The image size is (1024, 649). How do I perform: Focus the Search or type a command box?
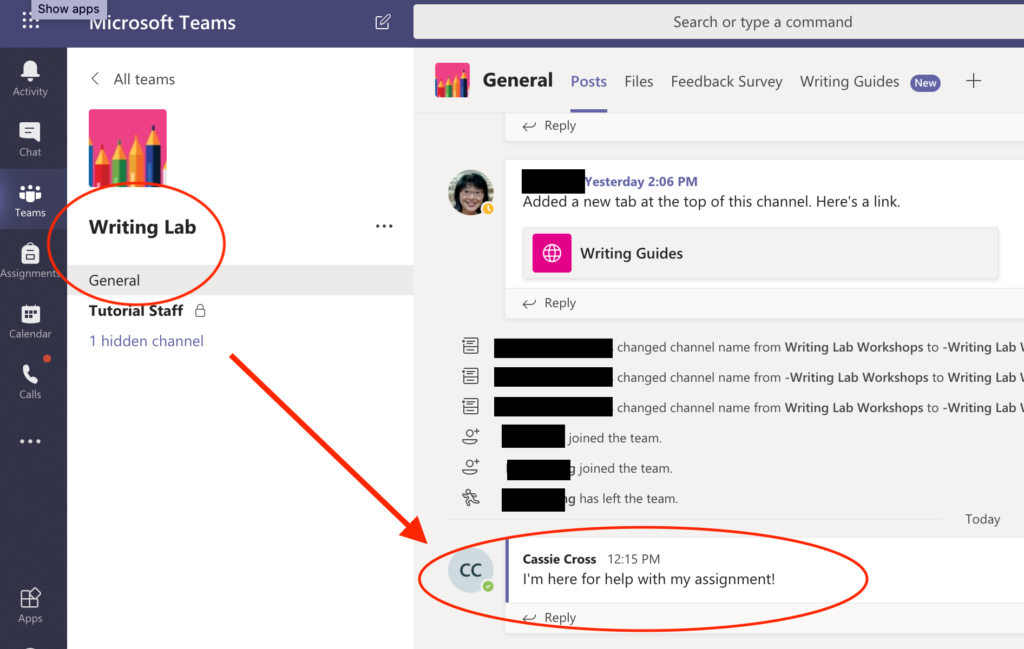point(718,22)
